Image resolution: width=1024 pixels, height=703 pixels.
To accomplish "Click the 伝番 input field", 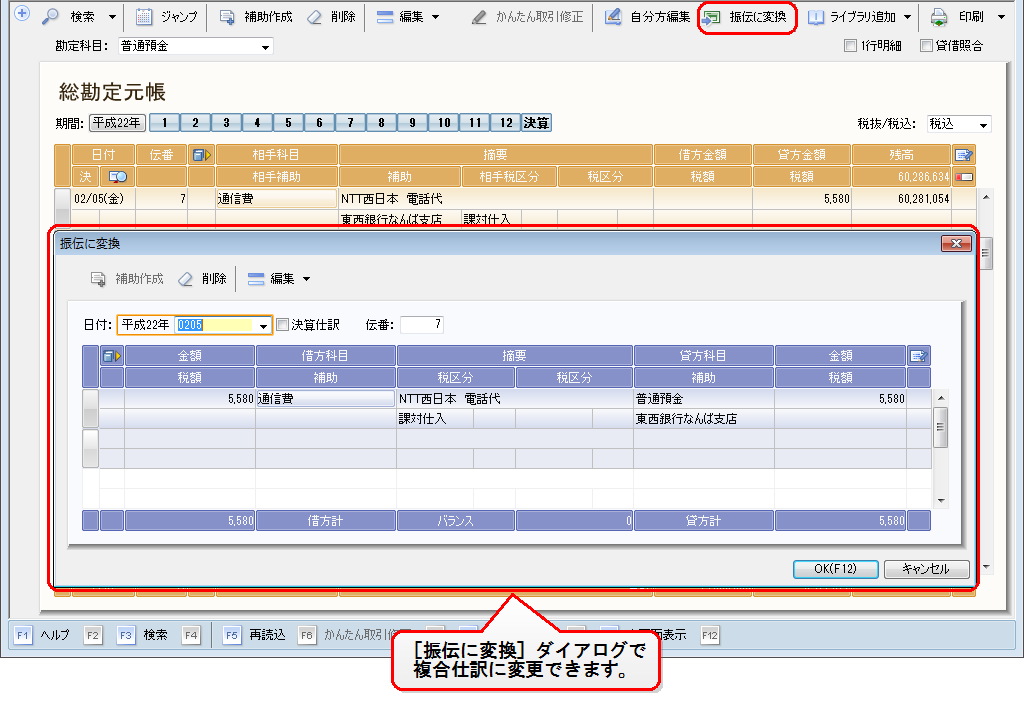I will pos(421,324).
